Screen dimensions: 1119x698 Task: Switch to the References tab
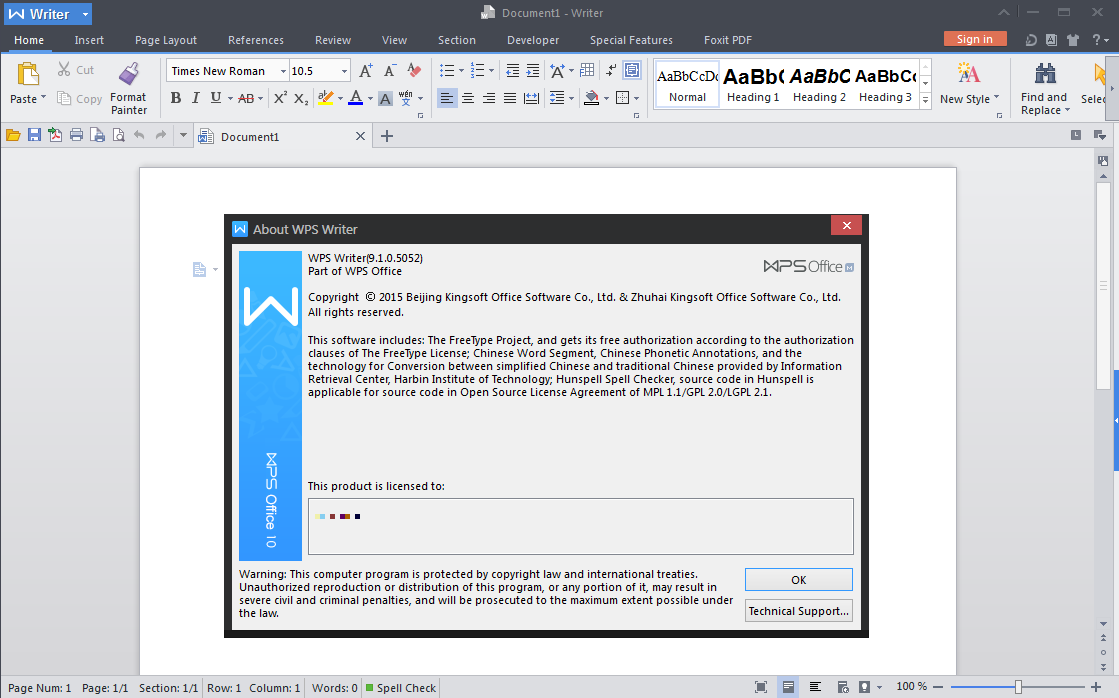(255, 40)
